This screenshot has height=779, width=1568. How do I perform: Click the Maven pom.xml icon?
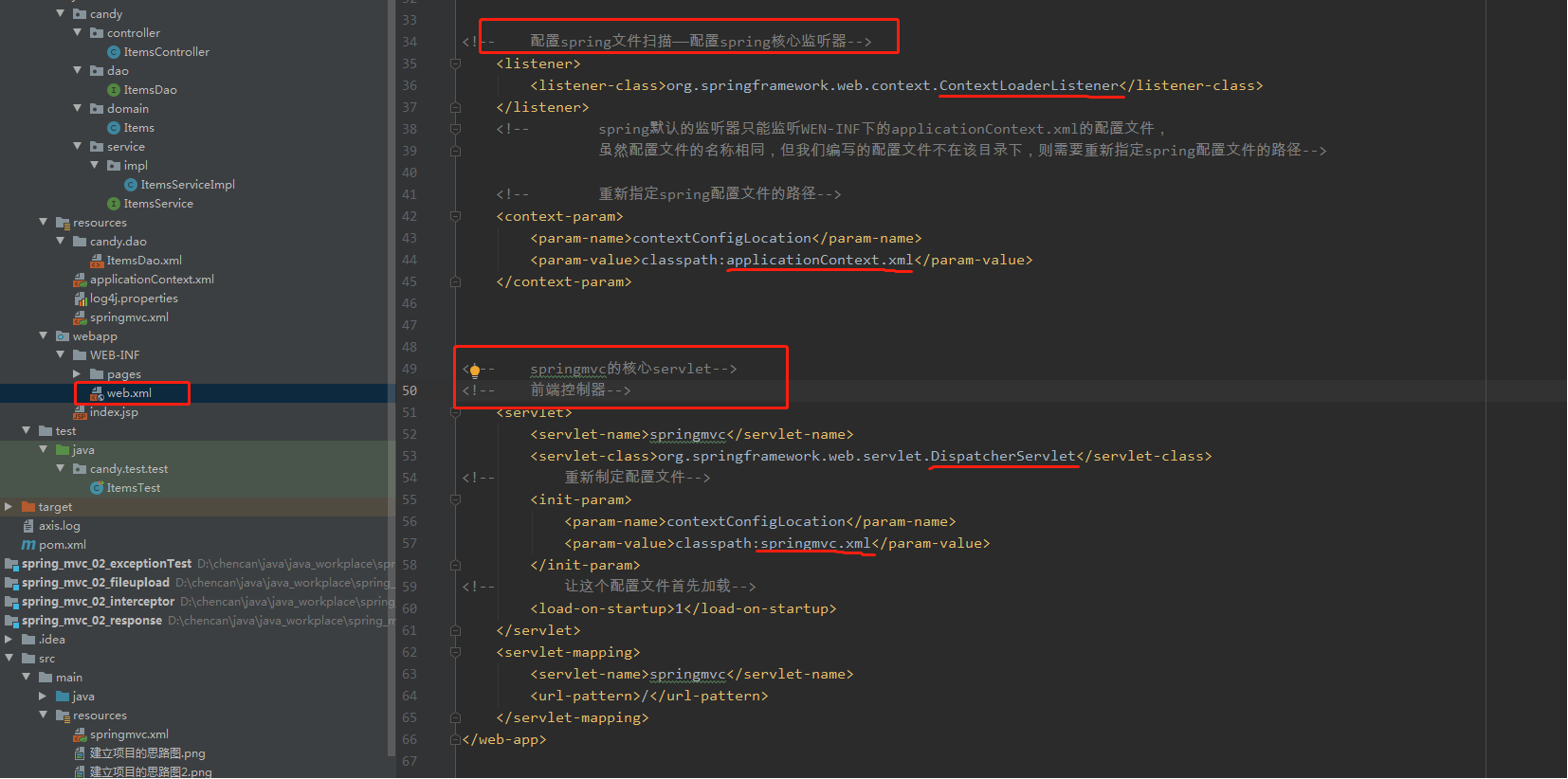pyautogui.click(x=28, y=545)
